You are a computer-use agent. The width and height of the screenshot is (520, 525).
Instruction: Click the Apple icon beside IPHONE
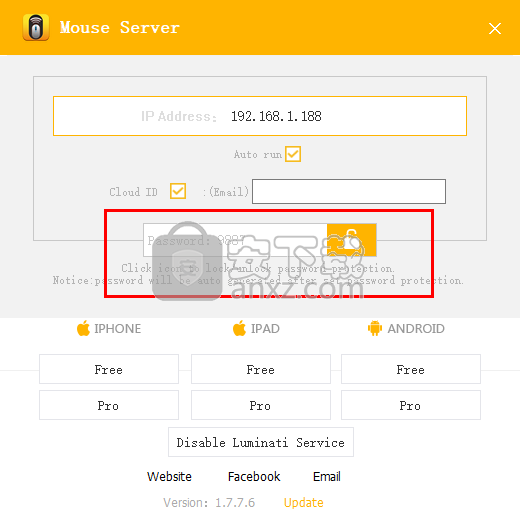[x=83, y=328]
